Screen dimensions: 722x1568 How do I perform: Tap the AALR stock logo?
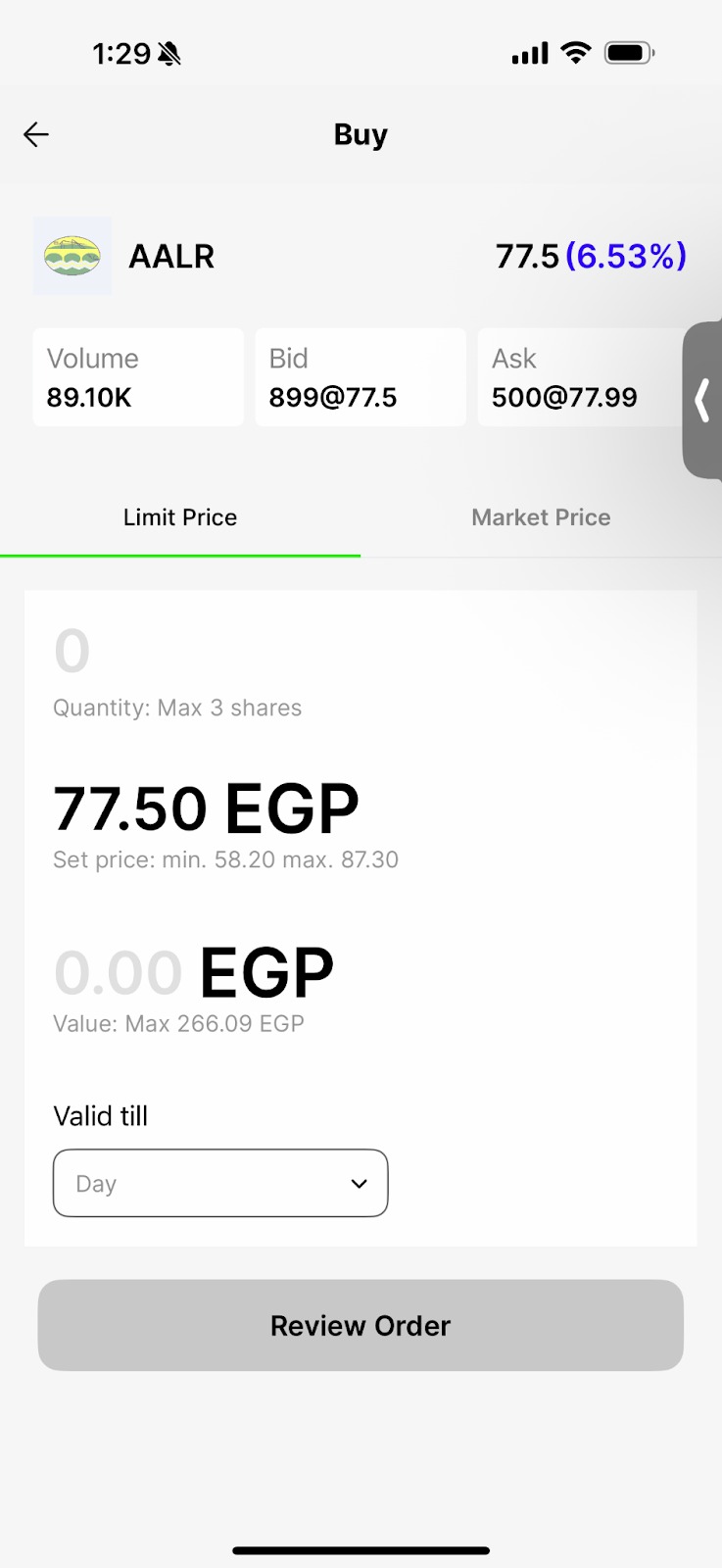point(72,256)
